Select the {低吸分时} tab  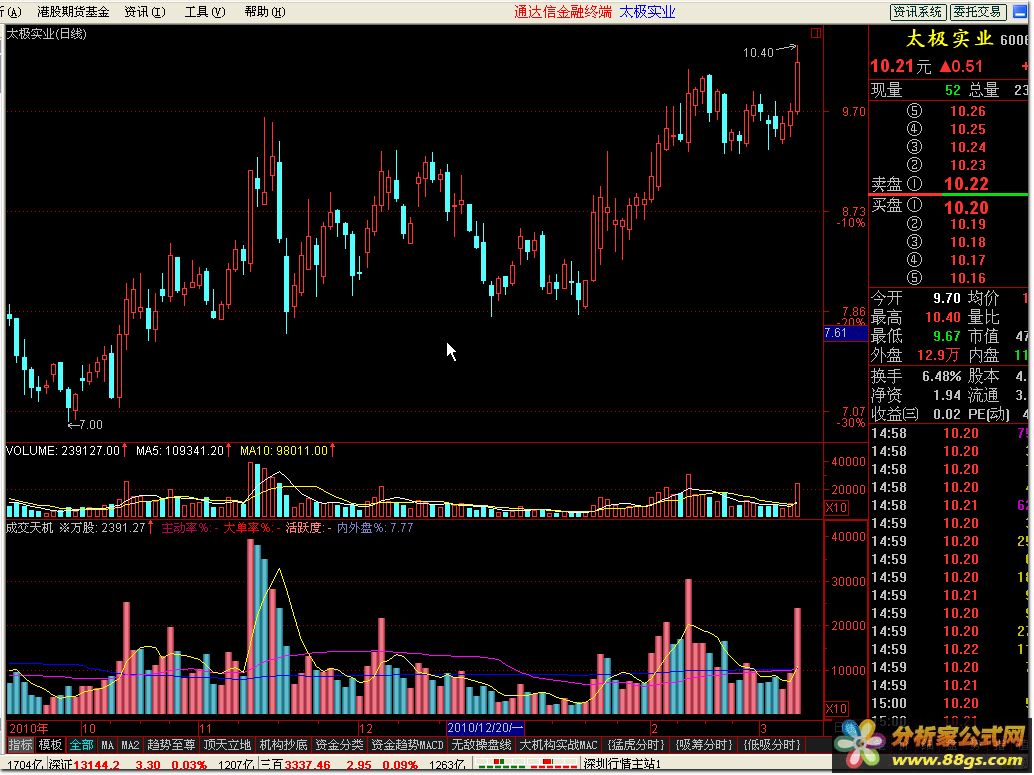[x=772, y=745]
